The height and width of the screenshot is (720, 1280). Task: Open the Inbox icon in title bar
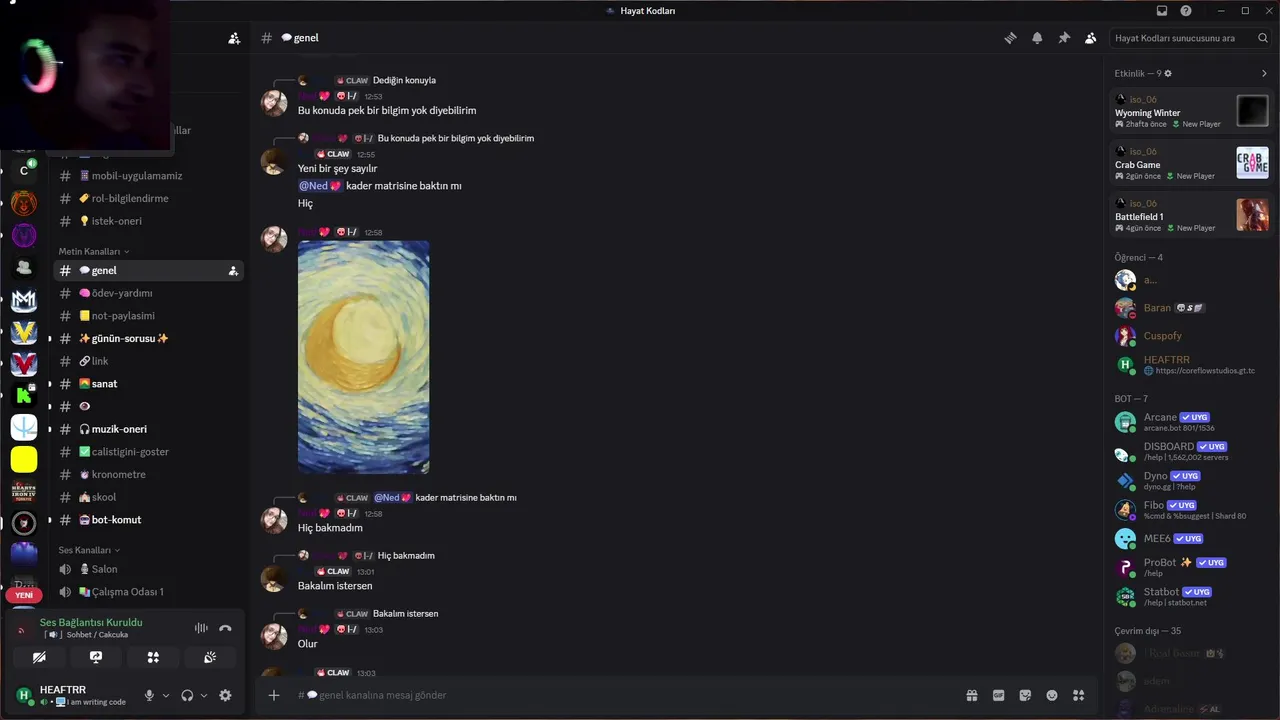tap(1162, 11)
